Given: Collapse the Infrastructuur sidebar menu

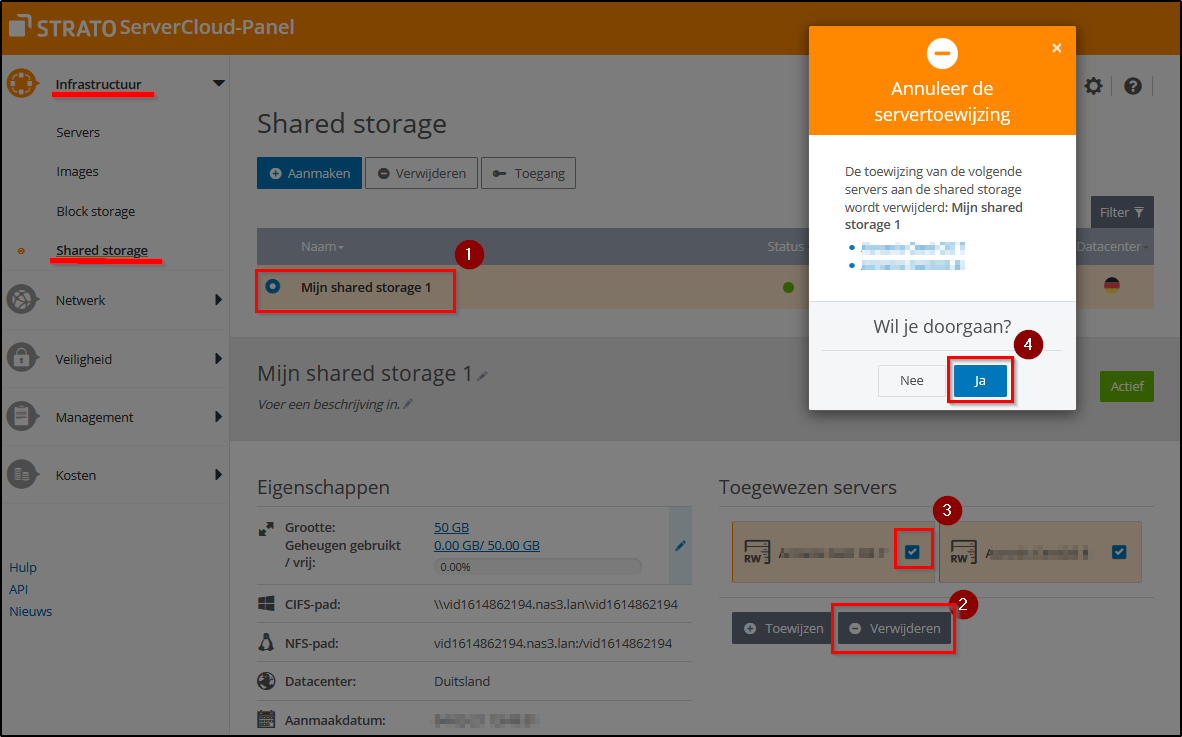Looking at the screenshot, I should click(217, 83).
